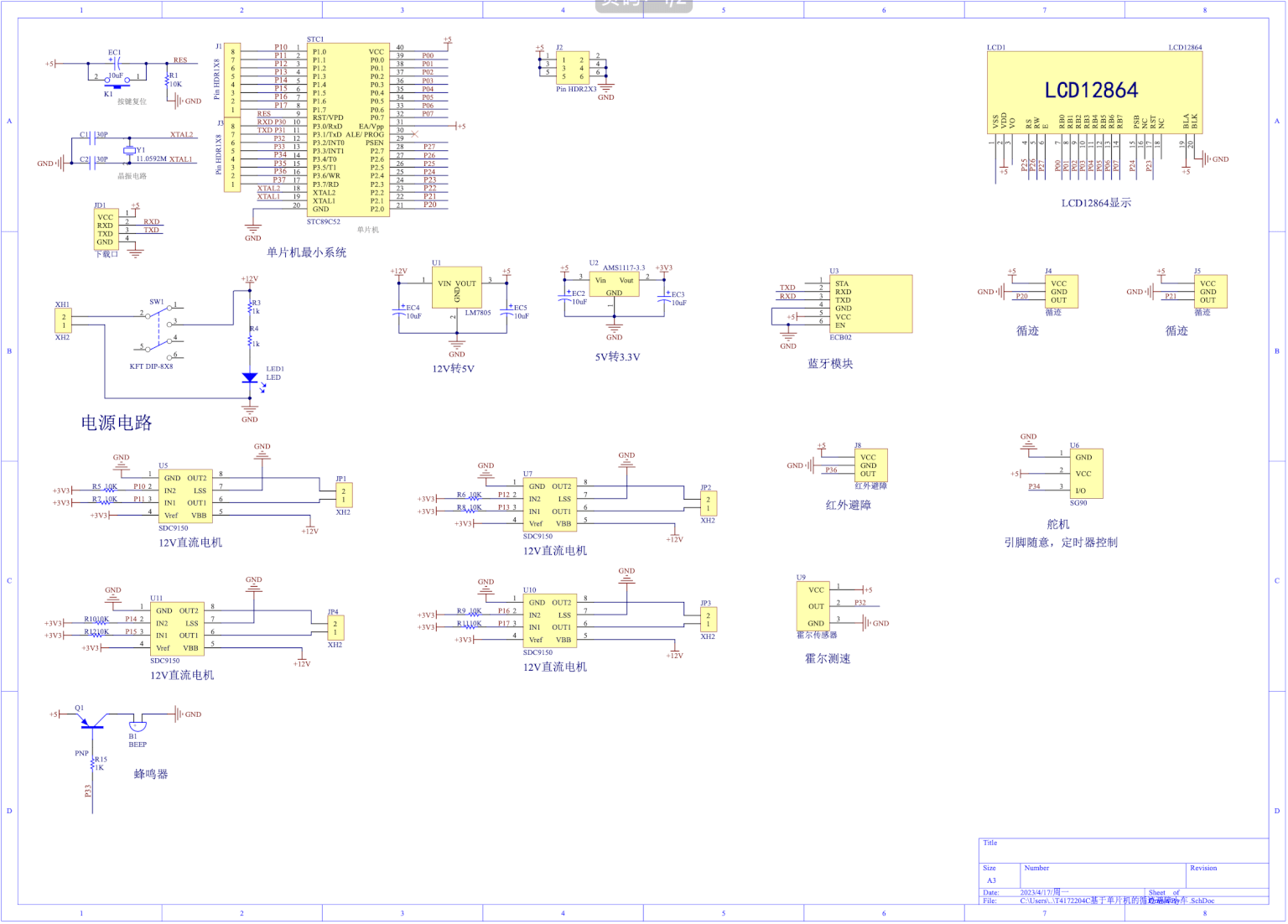Select the LM7805 regulator U1 symbol
1288x924 pixels.
(x=457, y=287)
